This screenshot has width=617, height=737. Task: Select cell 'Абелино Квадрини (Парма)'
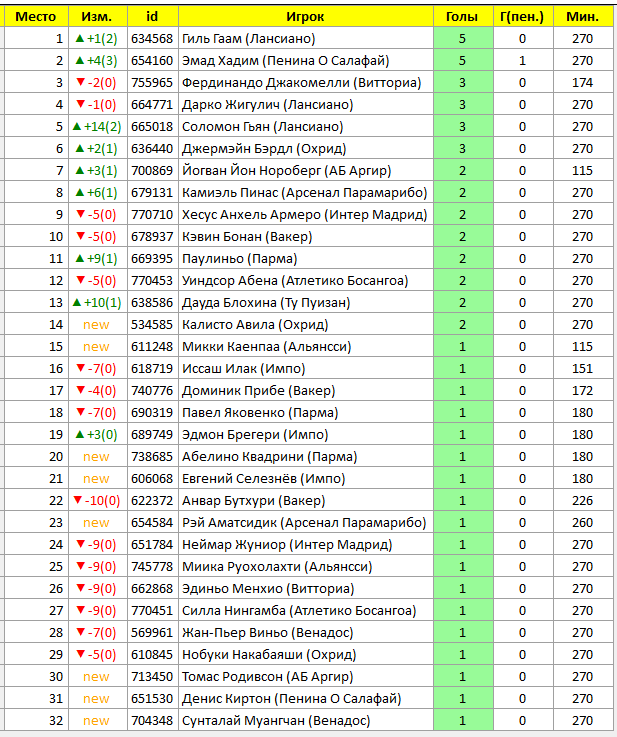click(305, 457)
